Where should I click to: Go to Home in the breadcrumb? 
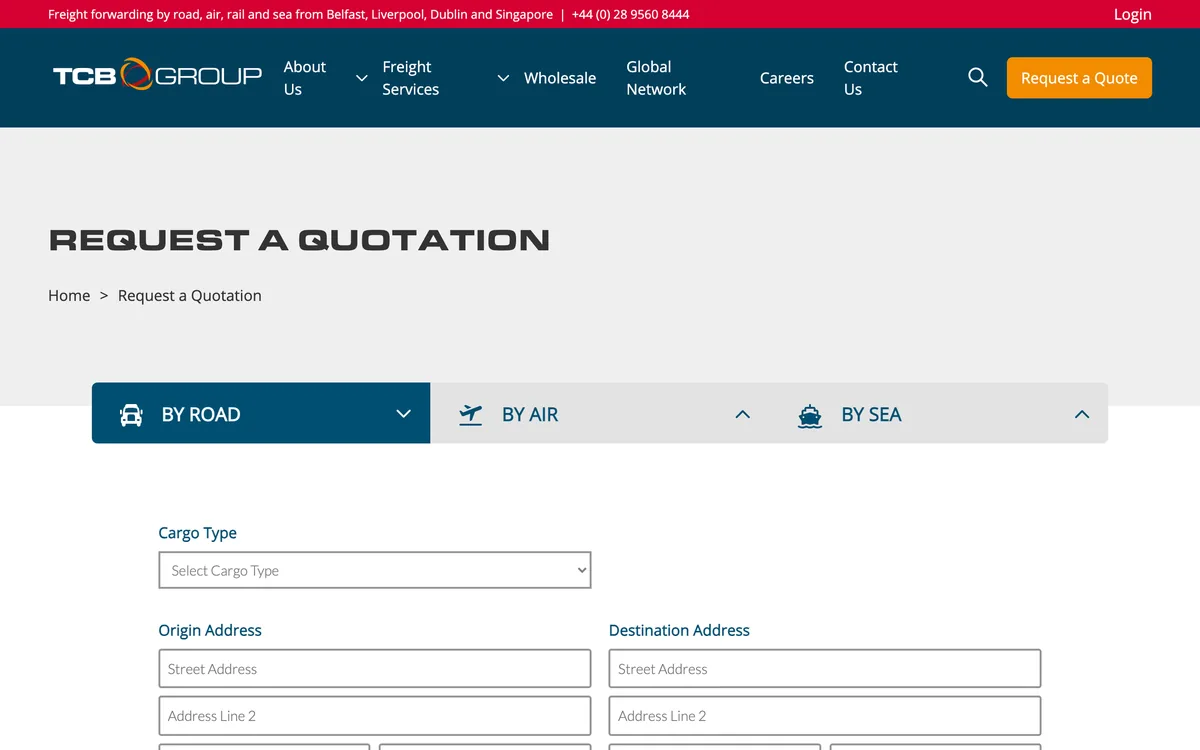click(69, 295)
